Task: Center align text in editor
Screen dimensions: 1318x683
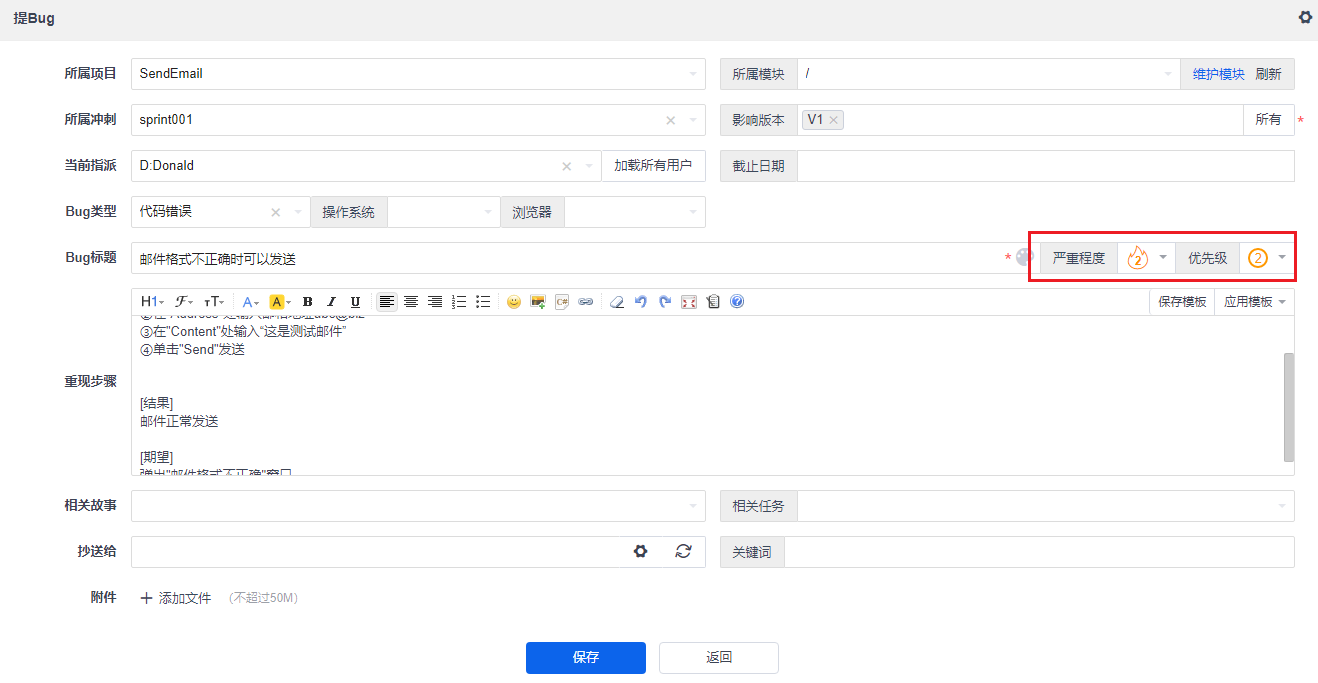Action: click(410, 301)
